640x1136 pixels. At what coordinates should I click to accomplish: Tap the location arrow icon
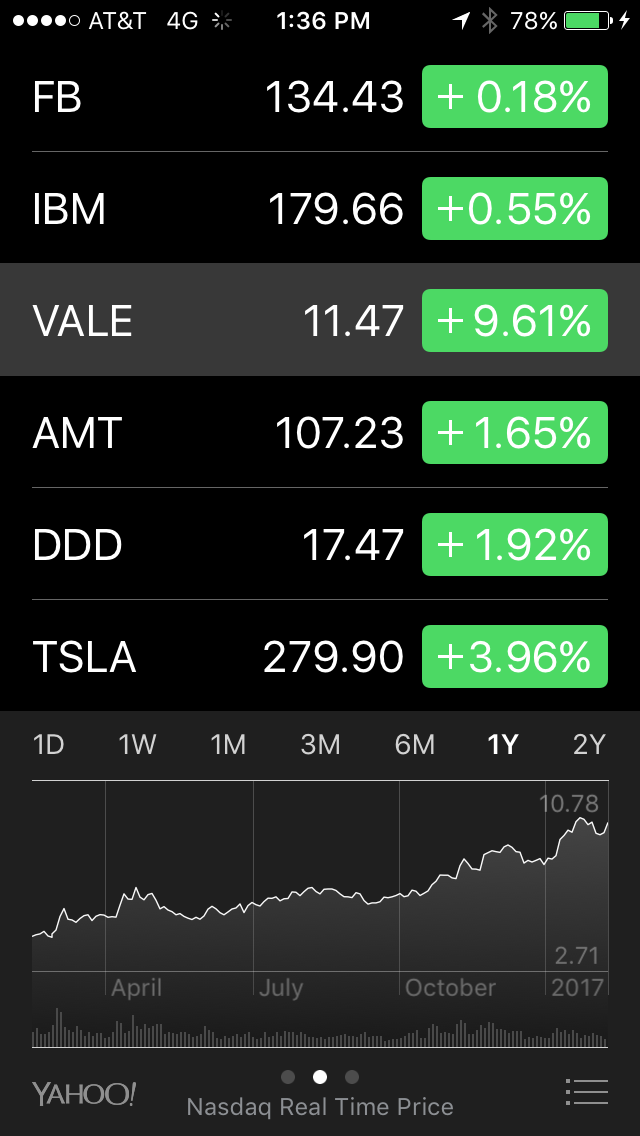click(x=461, y=20)
